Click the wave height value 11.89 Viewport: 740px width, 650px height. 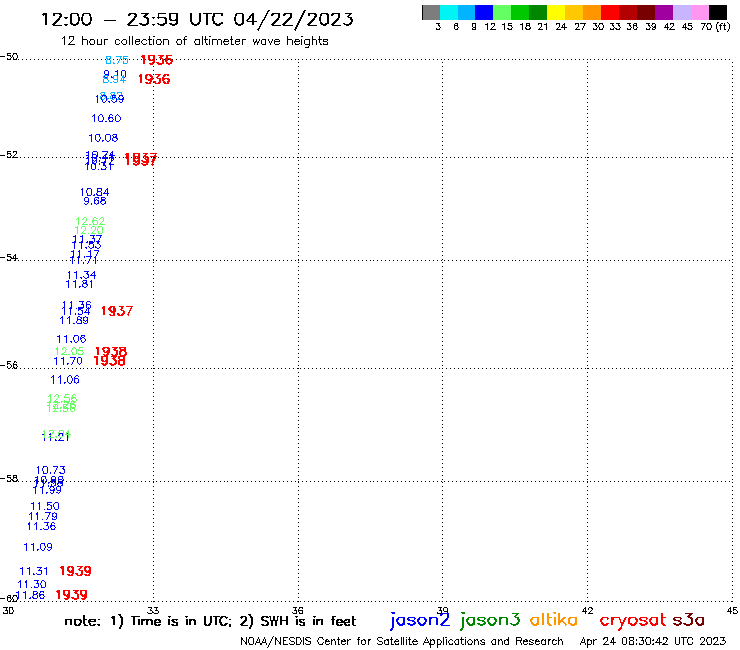coord(74,321)
